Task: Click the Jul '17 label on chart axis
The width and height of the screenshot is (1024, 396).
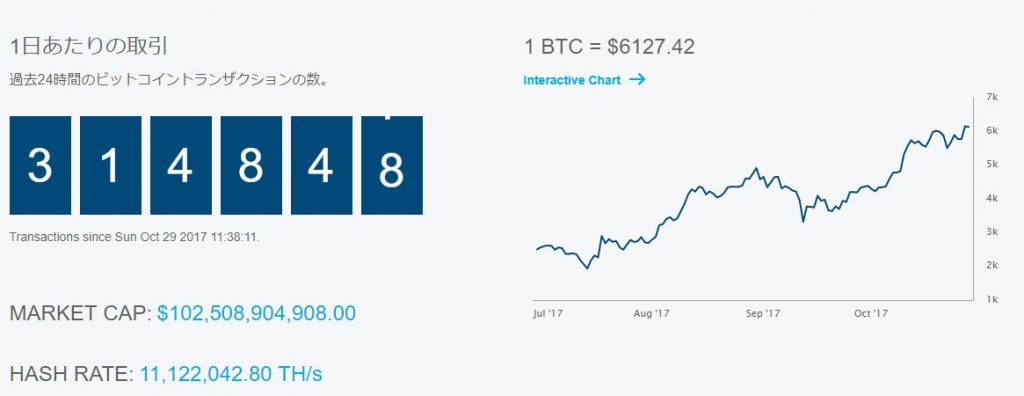Action: [548, 314]
